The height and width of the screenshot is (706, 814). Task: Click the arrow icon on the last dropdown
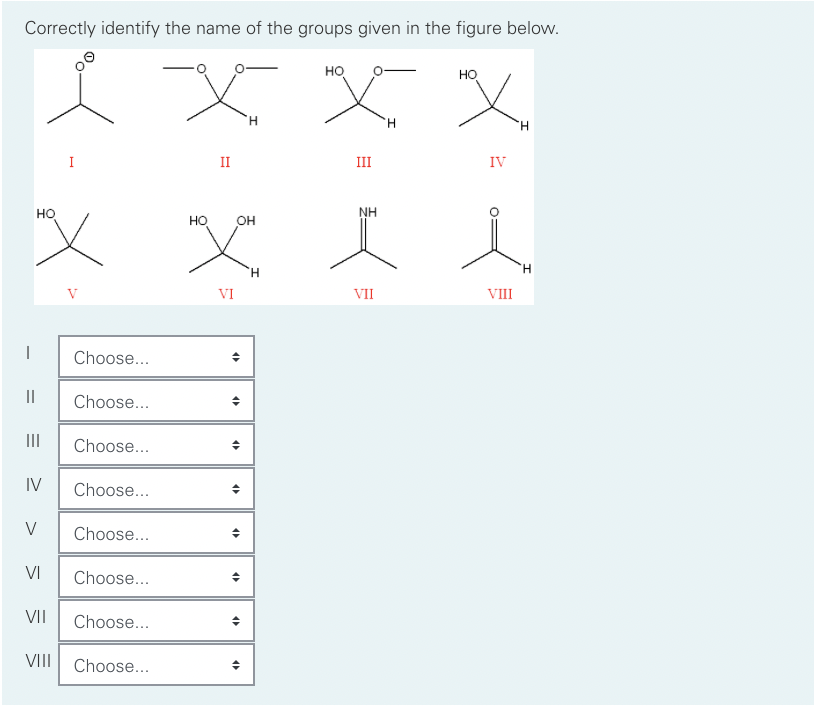pyautogui.click(x=236, y=665)
